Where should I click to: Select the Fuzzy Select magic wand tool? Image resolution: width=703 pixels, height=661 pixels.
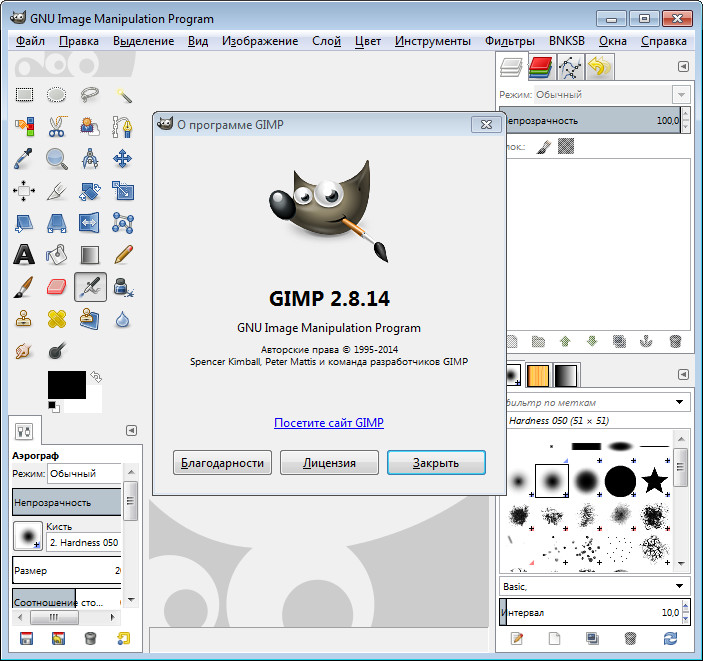click(x=123, y=95)
